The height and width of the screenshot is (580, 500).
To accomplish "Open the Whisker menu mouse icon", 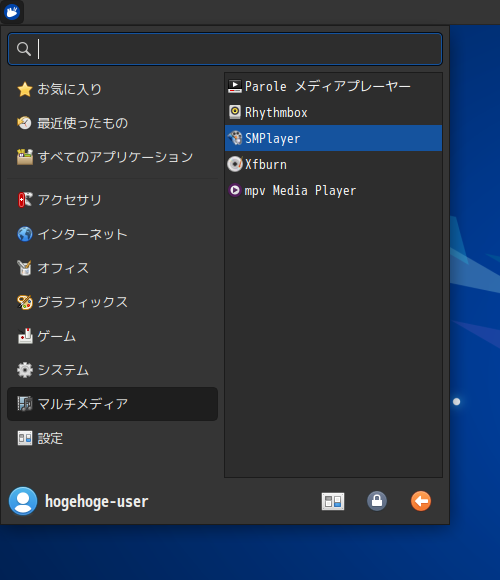I will (12, 12).
